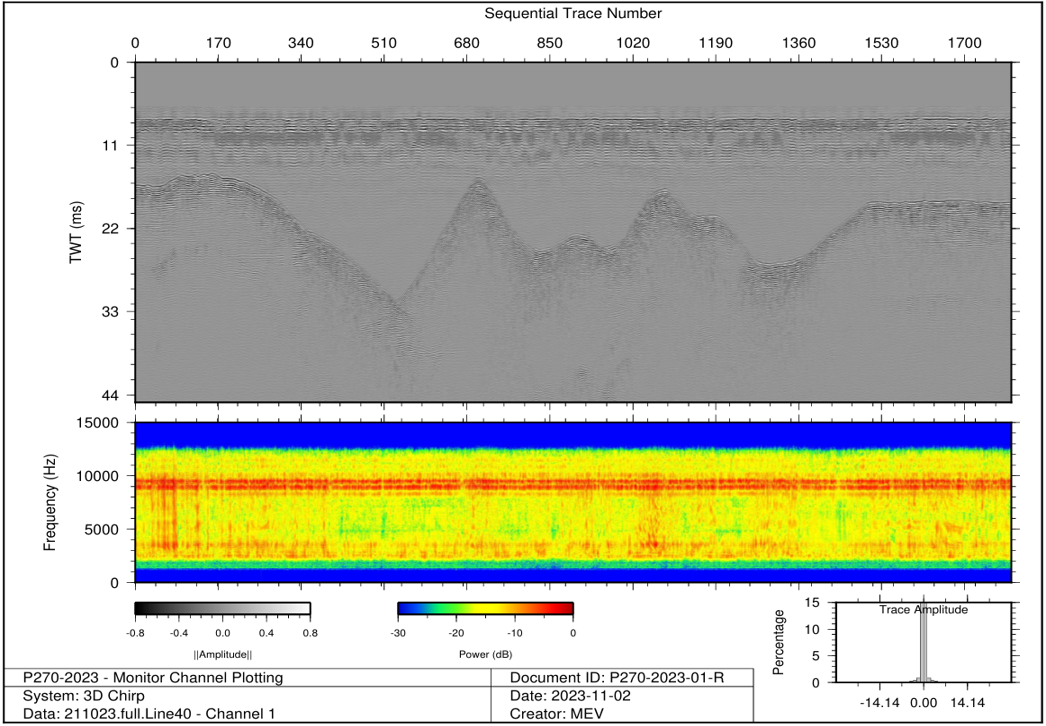Click the Trace Amplitude histogram plot

tap(922, 642)
